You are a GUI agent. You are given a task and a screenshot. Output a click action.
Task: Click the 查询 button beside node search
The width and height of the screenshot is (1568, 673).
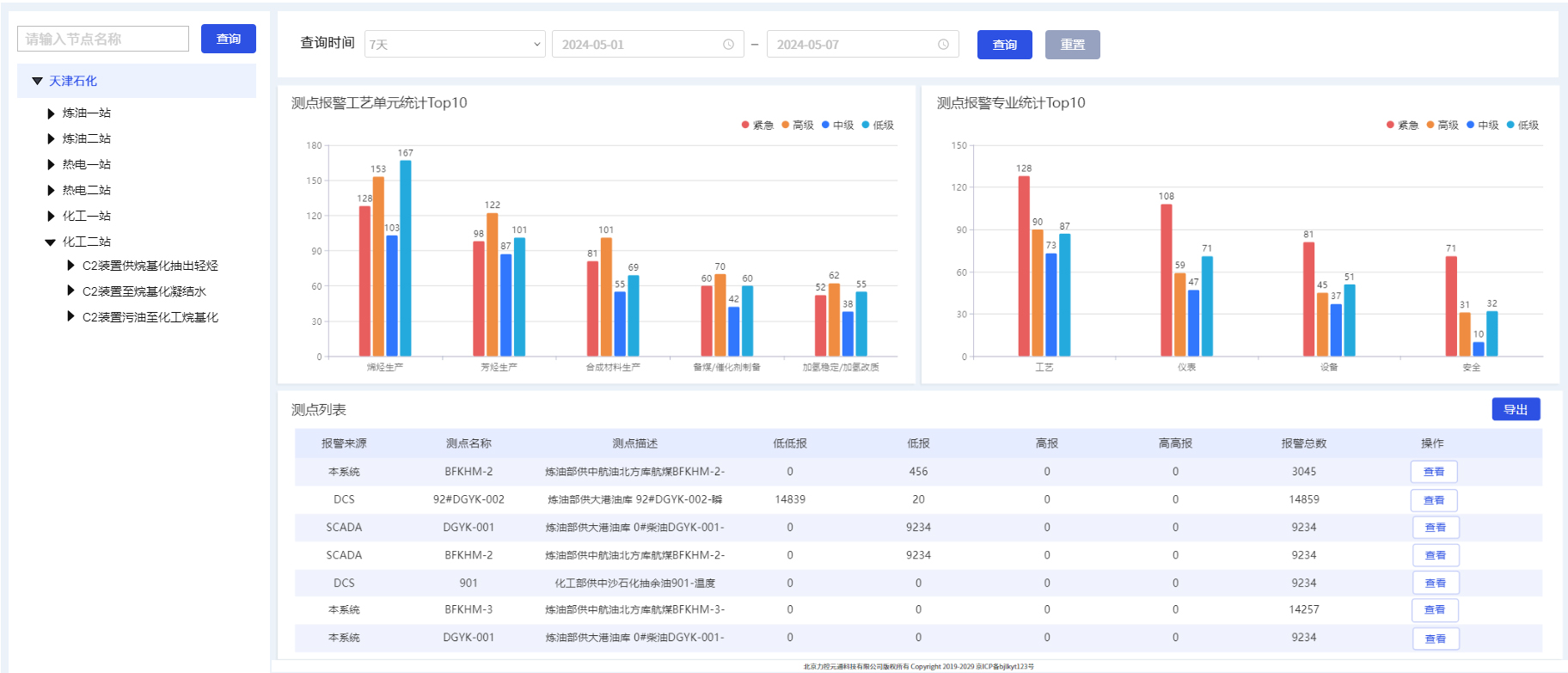coord(229,39)
